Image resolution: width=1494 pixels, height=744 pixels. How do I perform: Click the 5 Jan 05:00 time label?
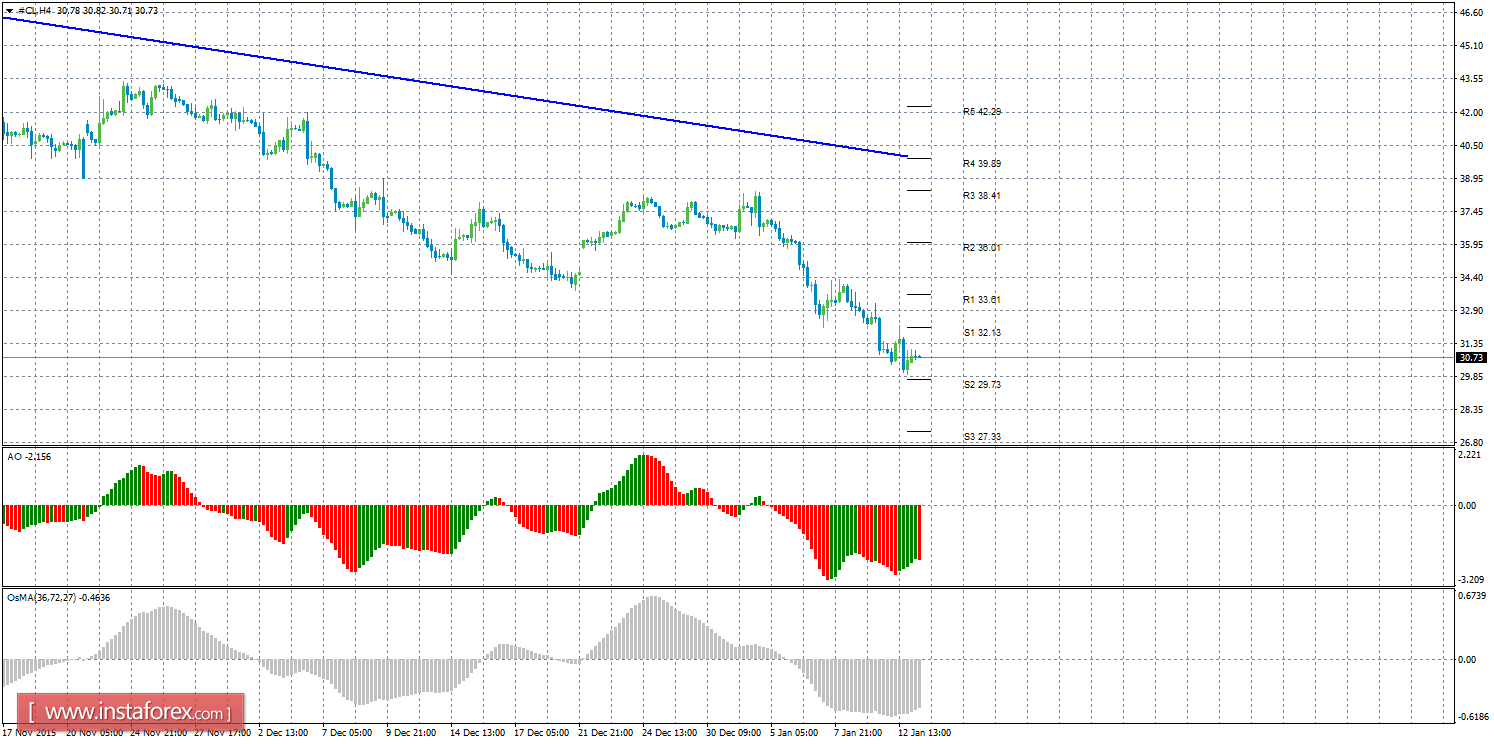[x=795, y=733]
